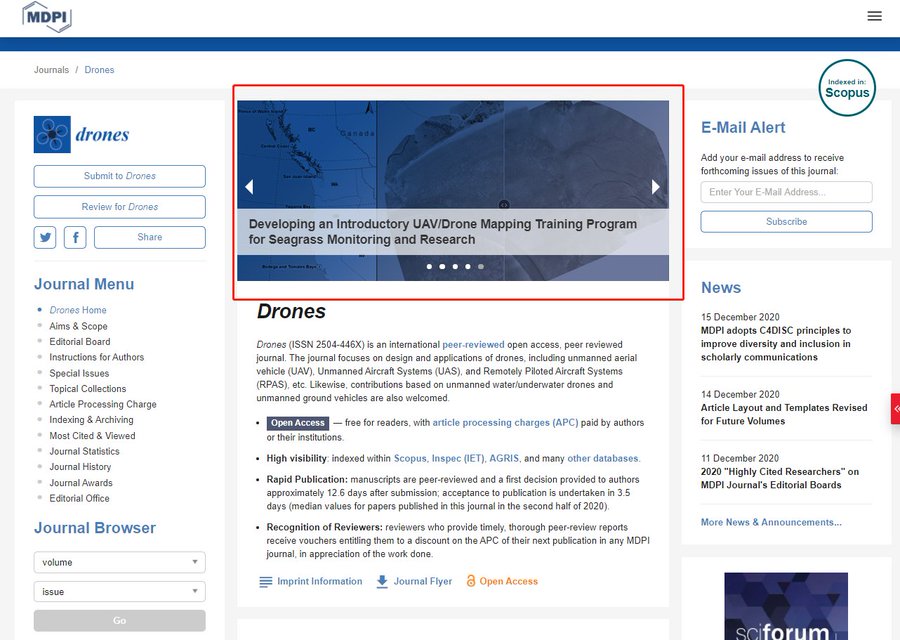Open the hamburger navigation menu
Viewport: 900px width, 640px height.
(x=874, y=15)
